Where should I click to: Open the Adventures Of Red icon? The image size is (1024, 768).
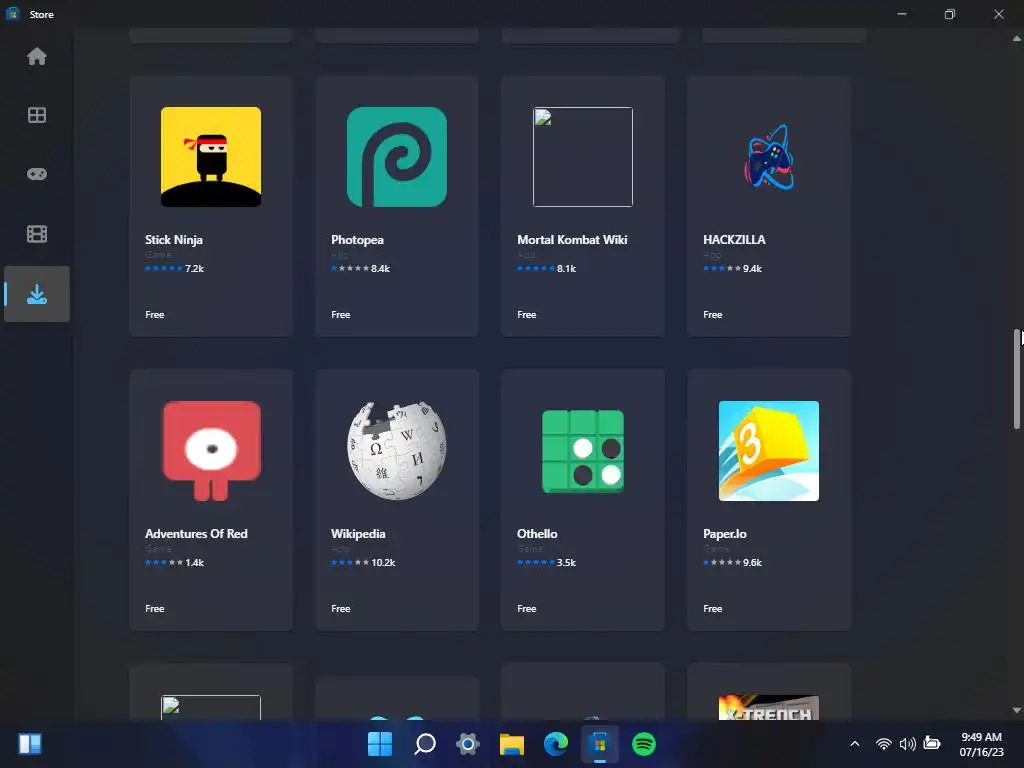(211, 451)
